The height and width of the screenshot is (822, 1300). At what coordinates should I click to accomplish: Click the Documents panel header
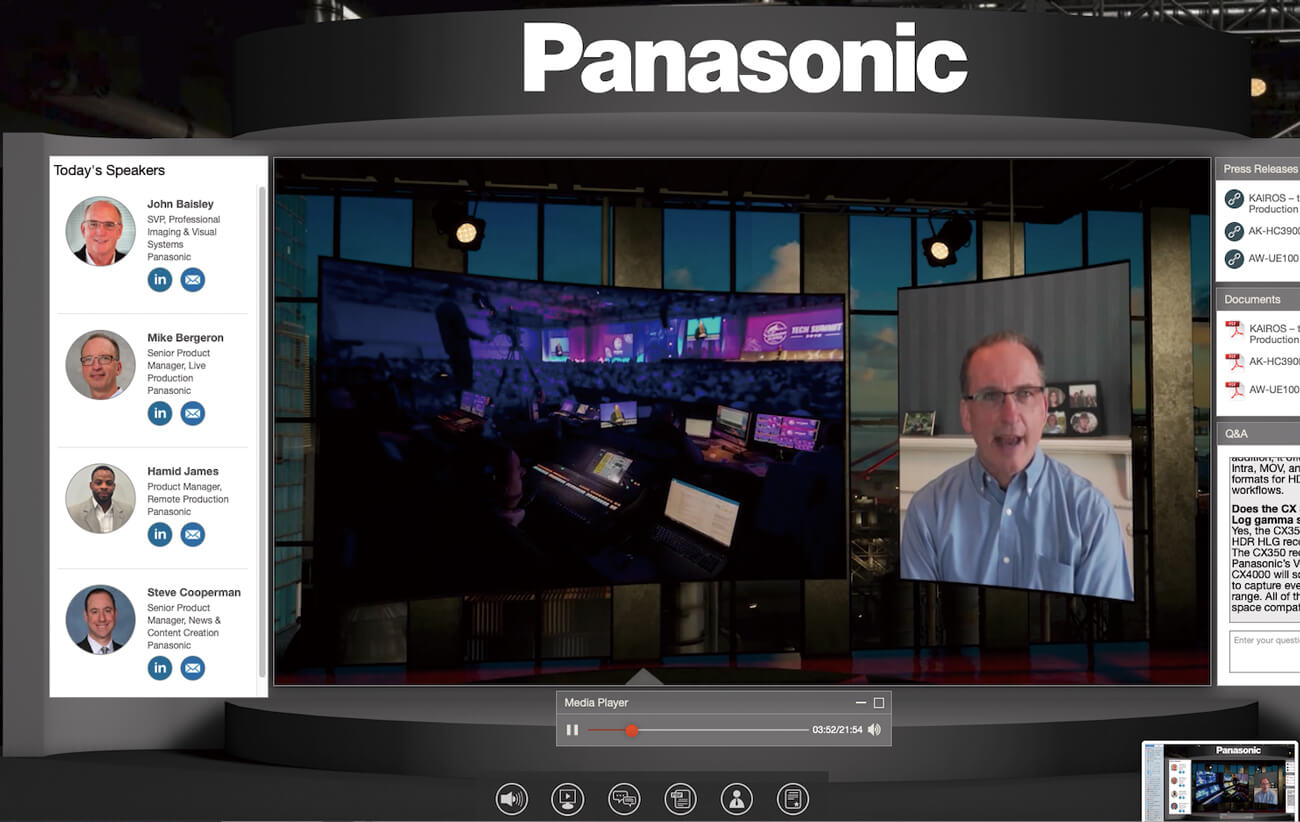pos(1258,299)
